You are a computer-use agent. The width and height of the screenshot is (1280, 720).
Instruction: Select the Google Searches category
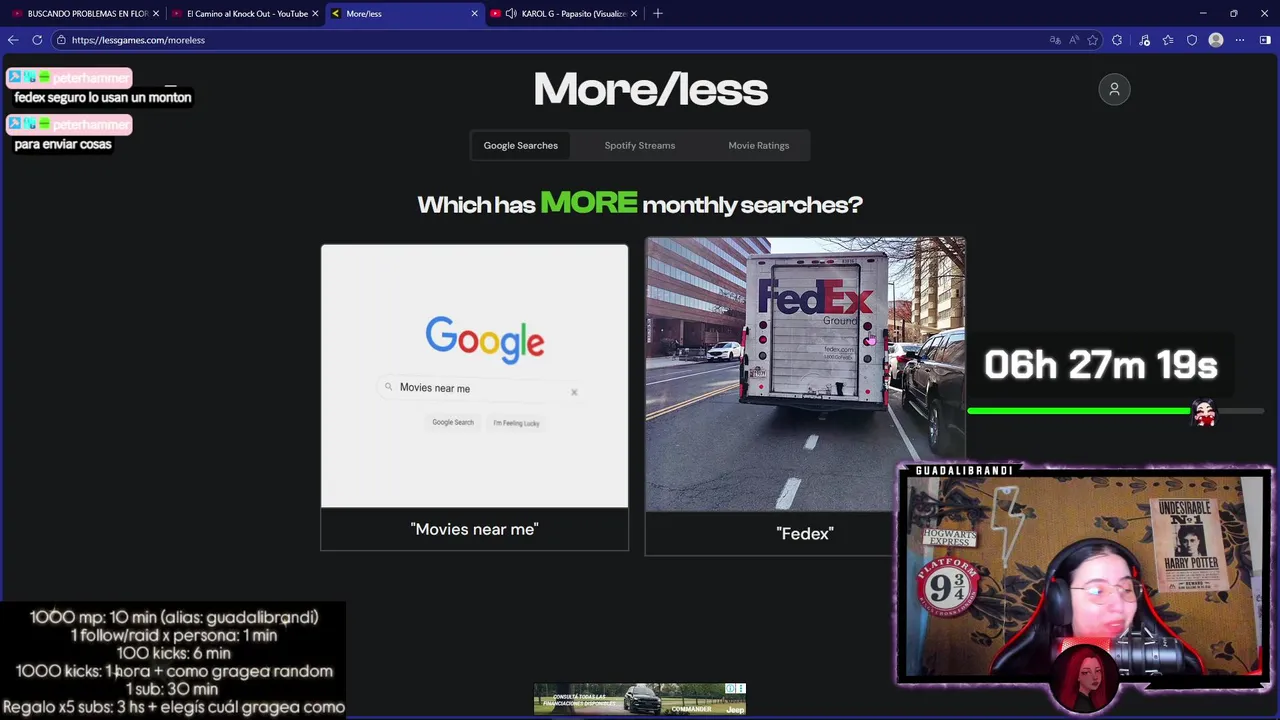(521, 145)
